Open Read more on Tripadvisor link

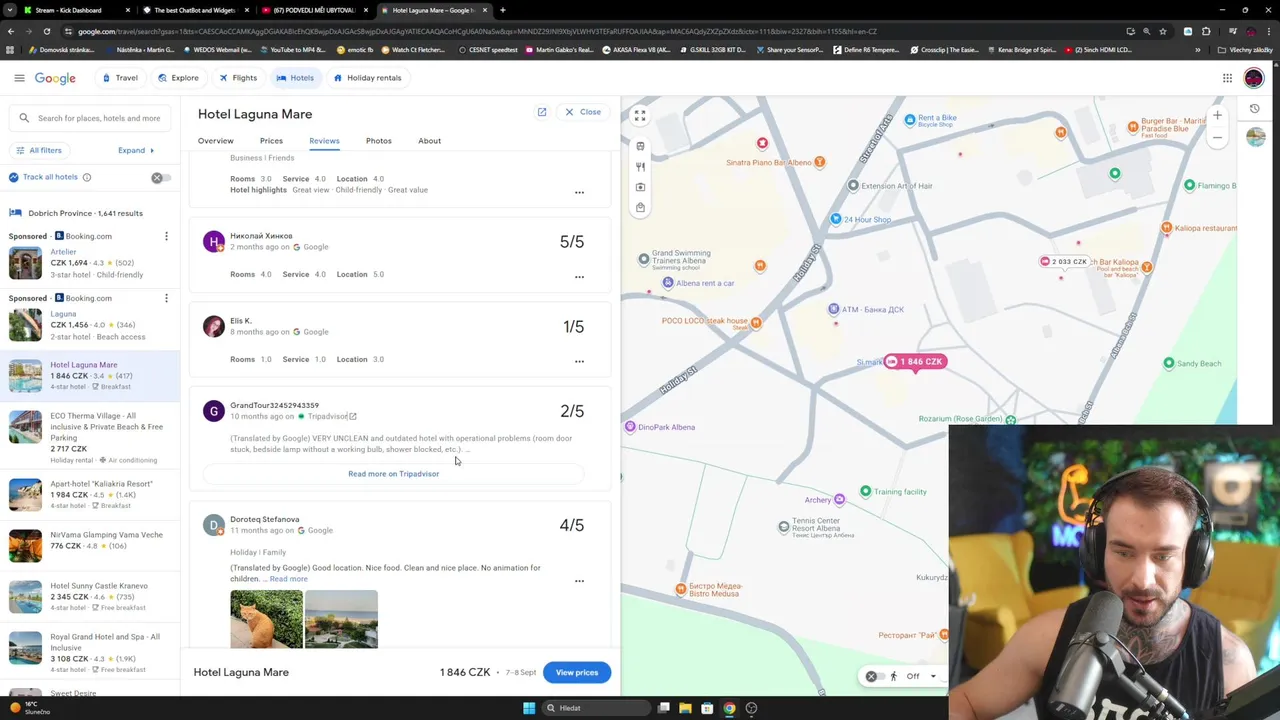tap(393, 474)
